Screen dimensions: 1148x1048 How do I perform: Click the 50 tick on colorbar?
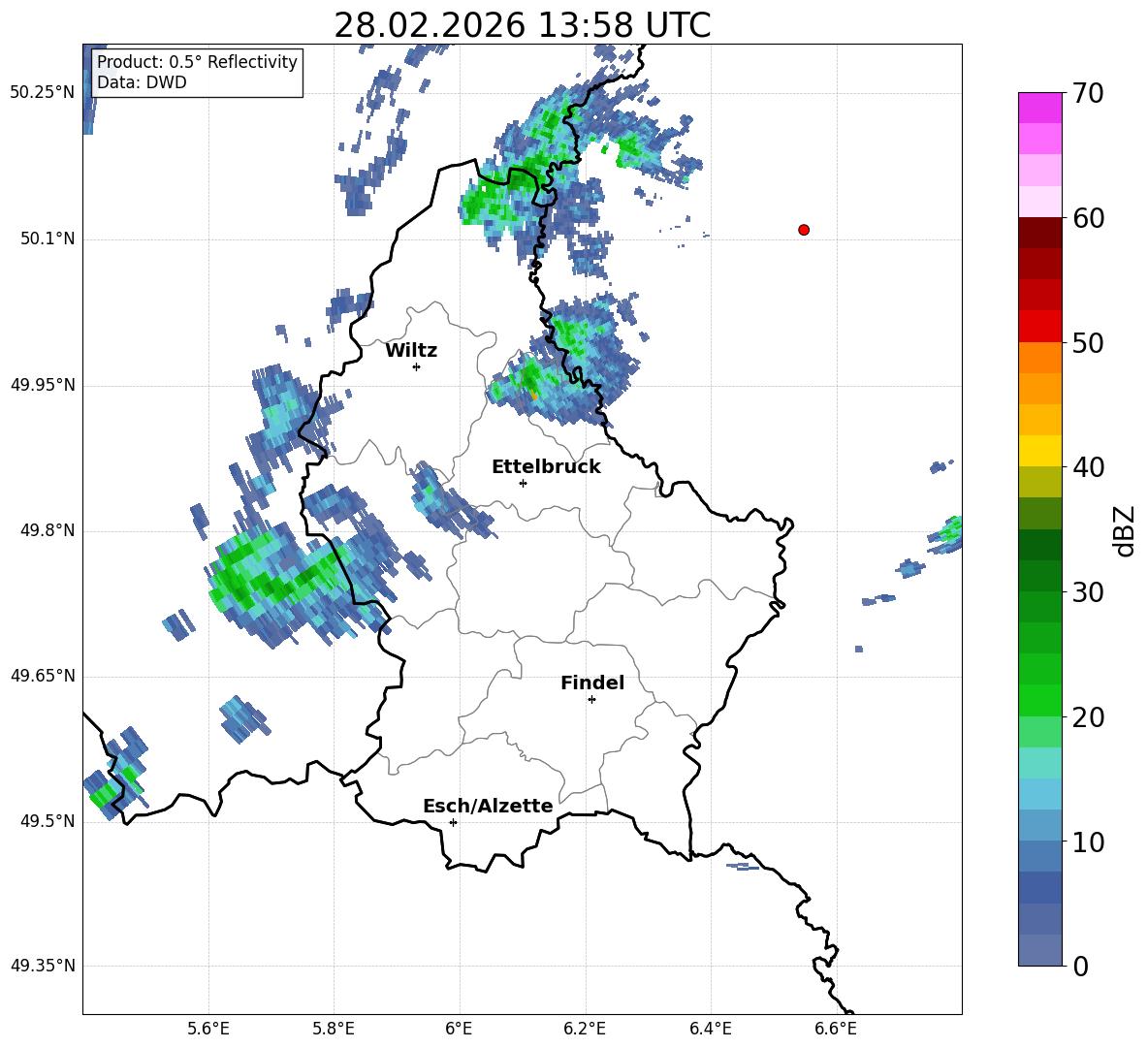tap(1087, 342)
